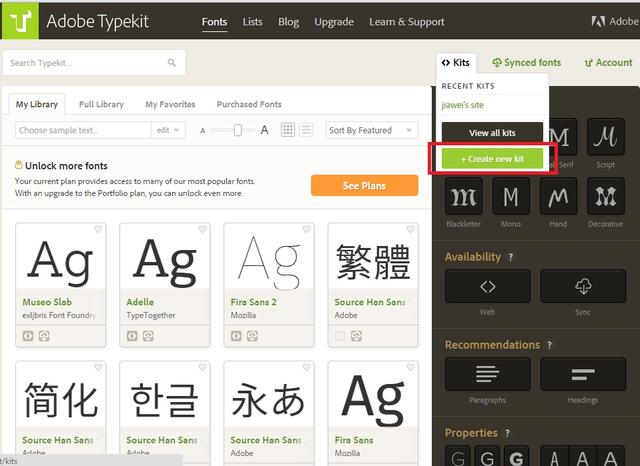Select Paragraphs recommendation filter
Image resolution: width=640 pixels, height=466 pixels.
[488, 374]
